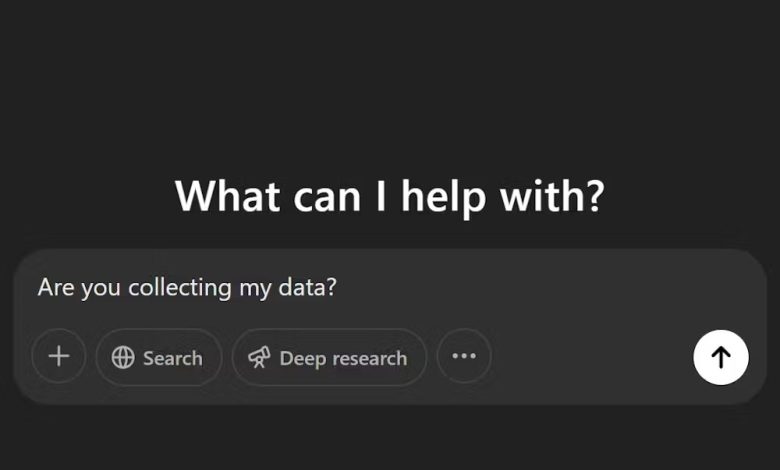This screenshot has width=780, height=470.
Task: Click the Deep research text label
Action: (343, 359)
